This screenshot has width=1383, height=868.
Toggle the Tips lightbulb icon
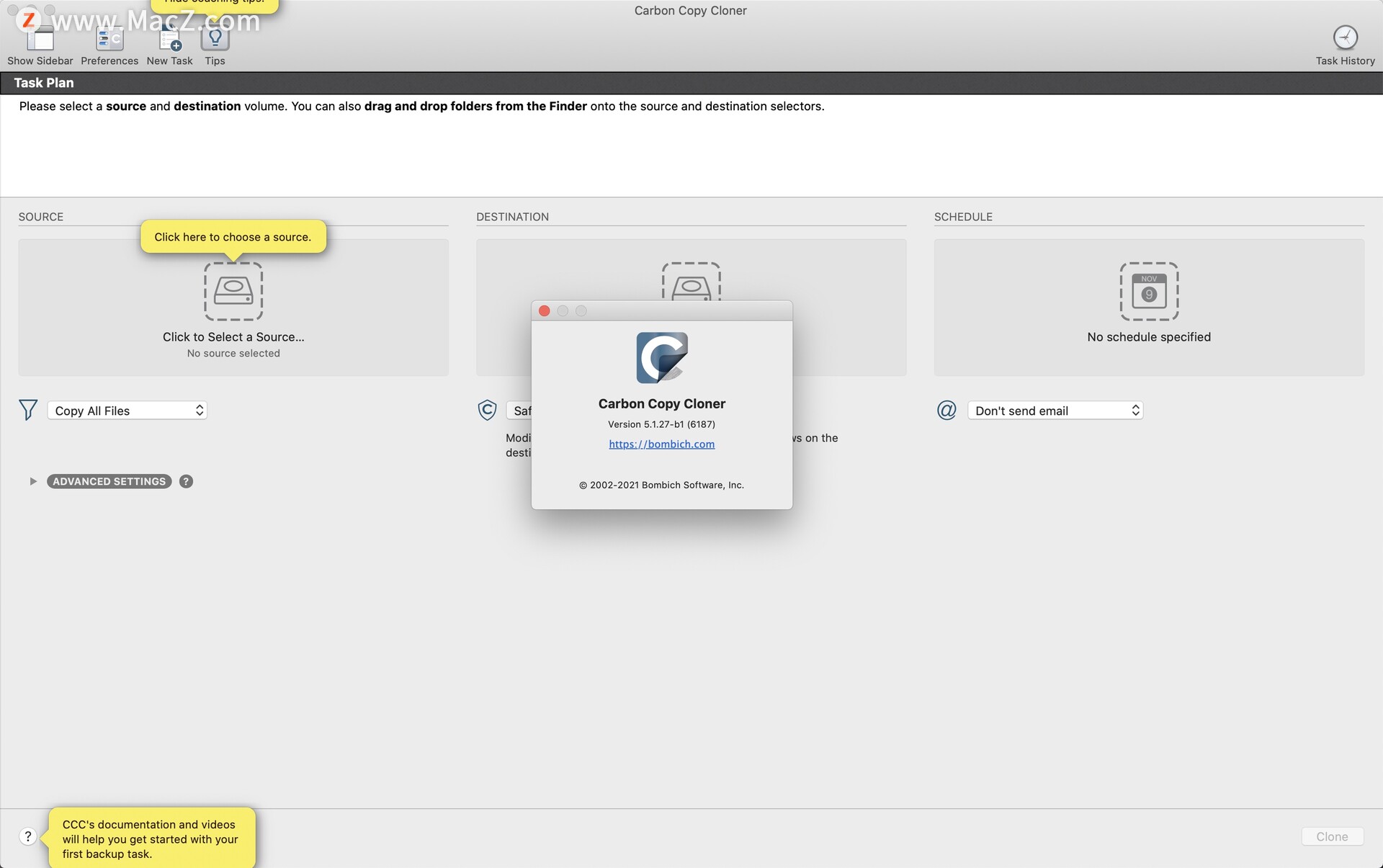tap(215, 37)
